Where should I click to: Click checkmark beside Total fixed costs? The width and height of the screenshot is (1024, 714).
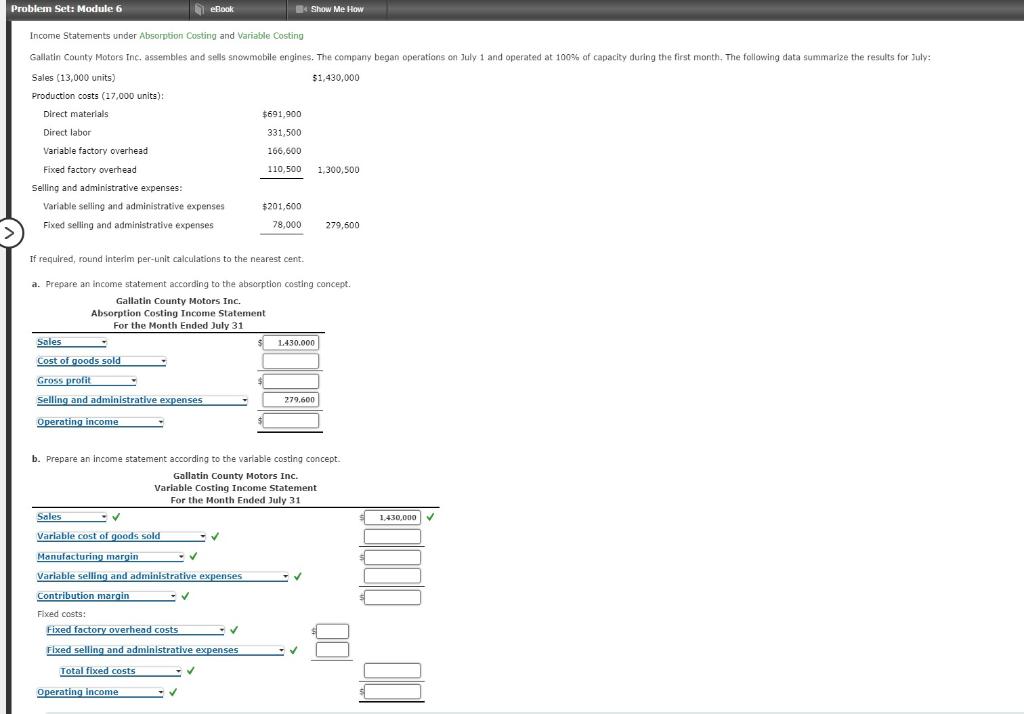pos(191,671)
